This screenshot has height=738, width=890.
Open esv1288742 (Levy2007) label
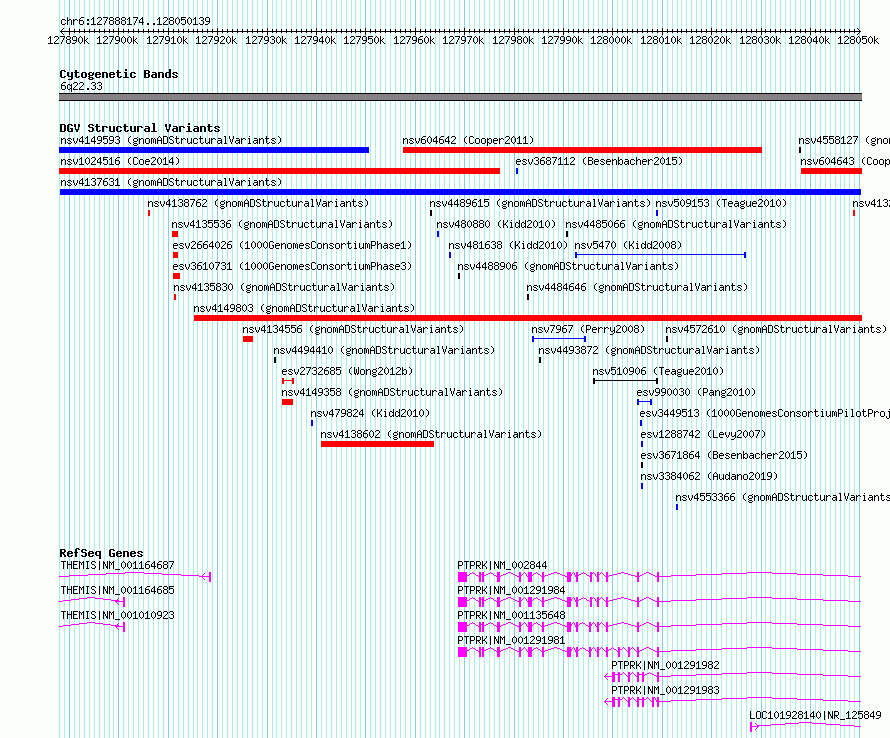pos(703,434)
